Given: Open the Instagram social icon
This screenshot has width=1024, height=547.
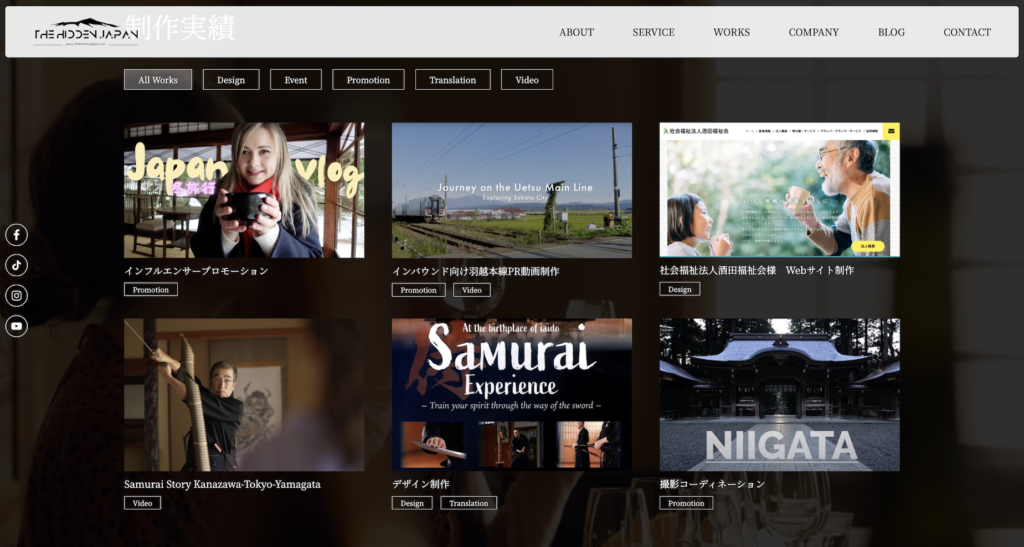Looking at the screenshot, I should coord(16,296).
